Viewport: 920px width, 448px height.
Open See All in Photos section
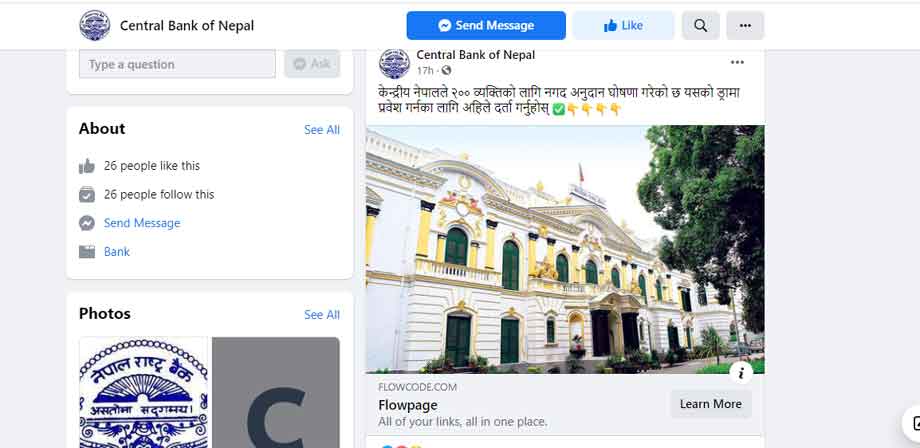322,315
